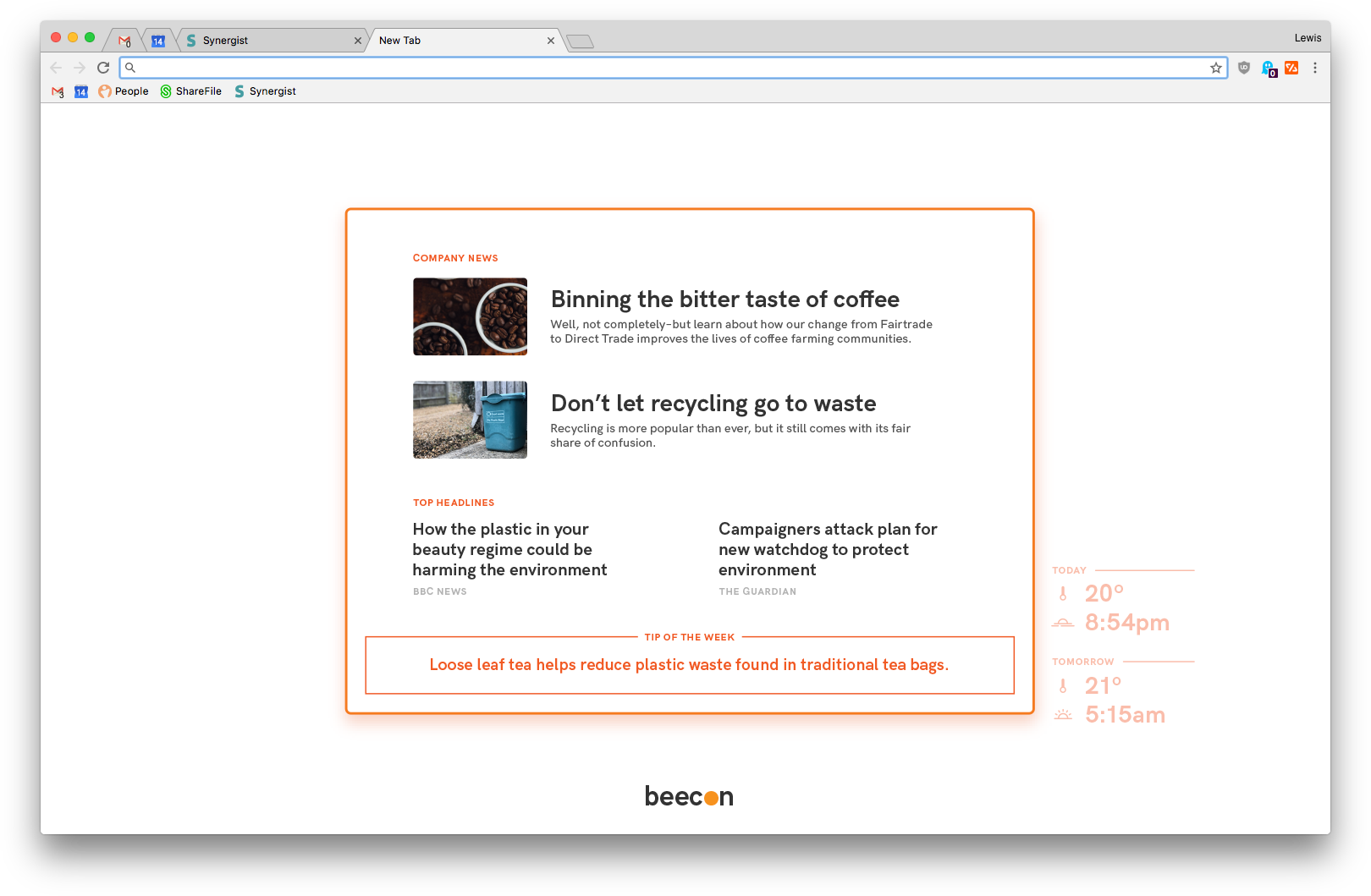Open a new tab with the tab button
This screenshot has width=1371, height=896.
[x=580, y=41]
